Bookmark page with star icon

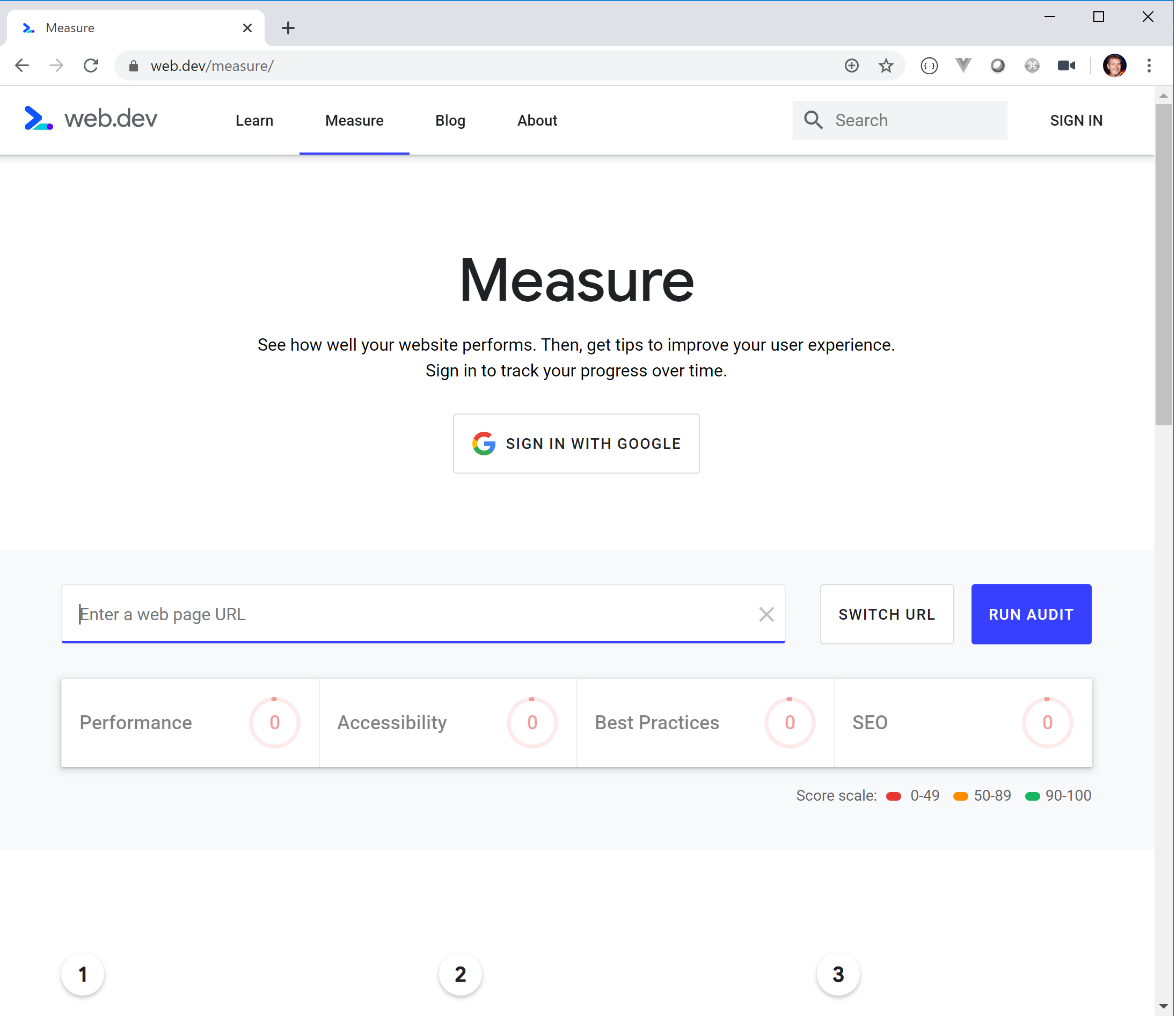pos(886,66)
